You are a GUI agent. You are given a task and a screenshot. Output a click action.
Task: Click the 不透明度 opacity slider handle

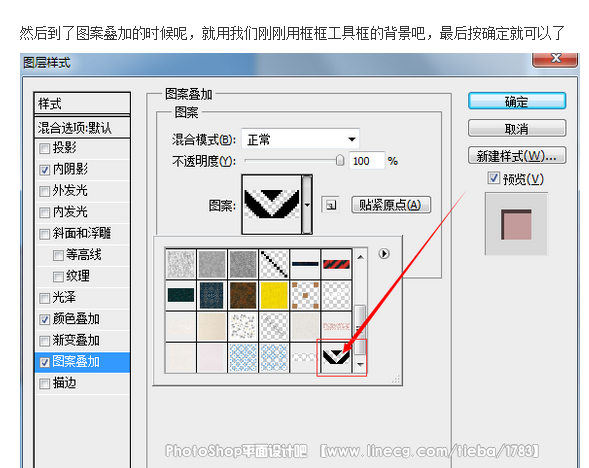pyautogui.click(x=340, y=160)
